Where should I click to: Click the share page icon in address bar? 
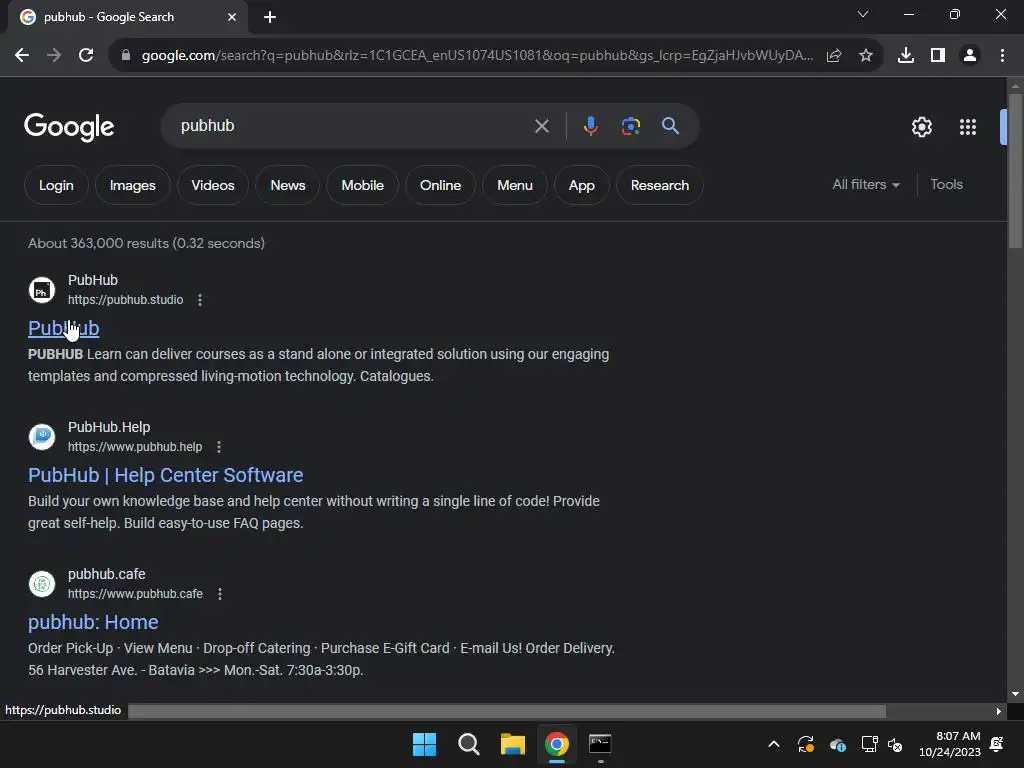834,56
